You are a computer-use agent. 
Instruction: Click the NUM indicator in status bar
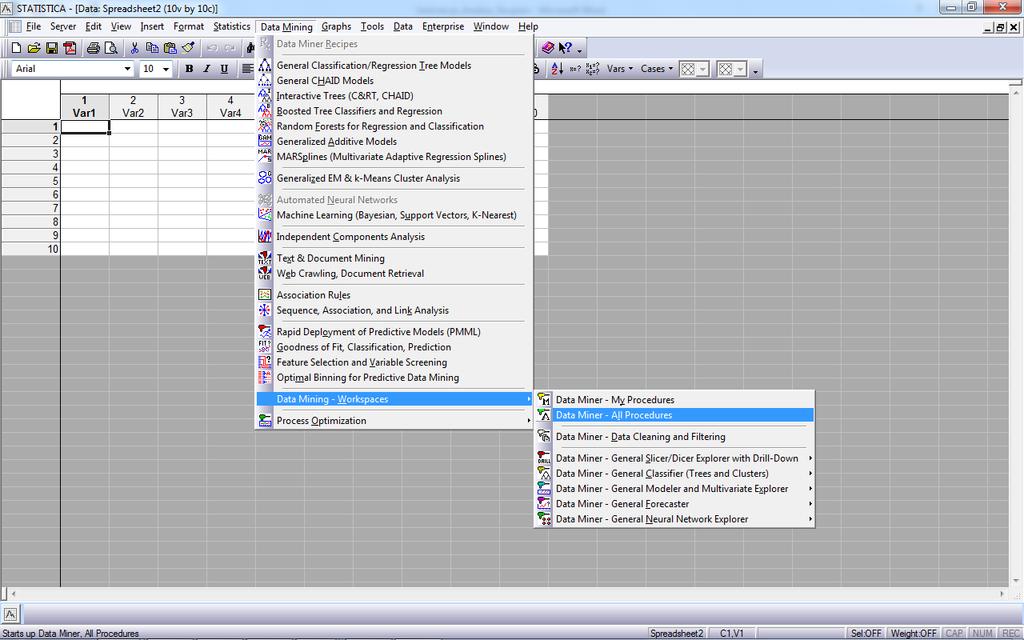click(x=982, y=633)
